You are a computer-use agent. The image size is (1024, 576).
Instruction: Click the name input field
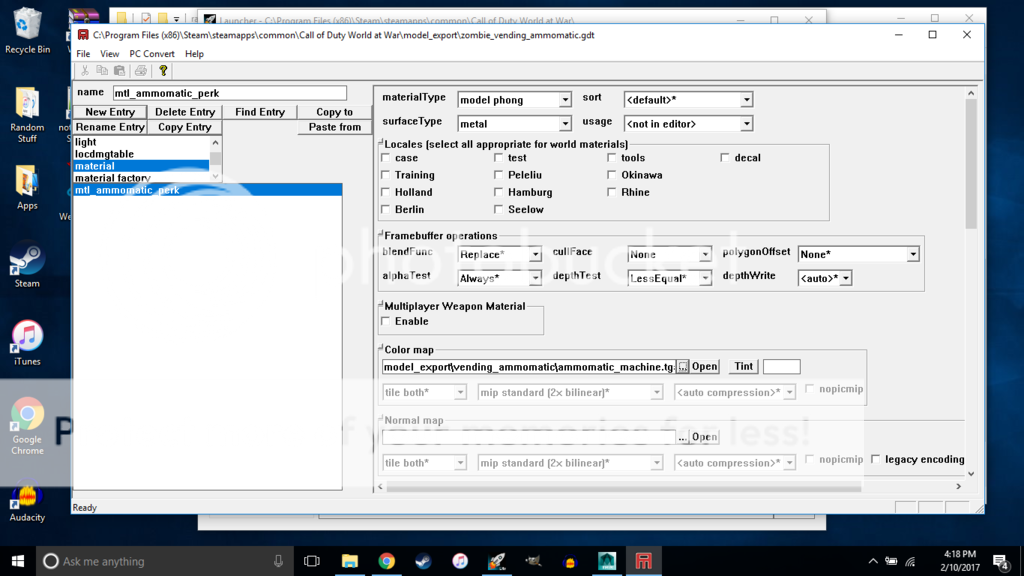point(230,93)
